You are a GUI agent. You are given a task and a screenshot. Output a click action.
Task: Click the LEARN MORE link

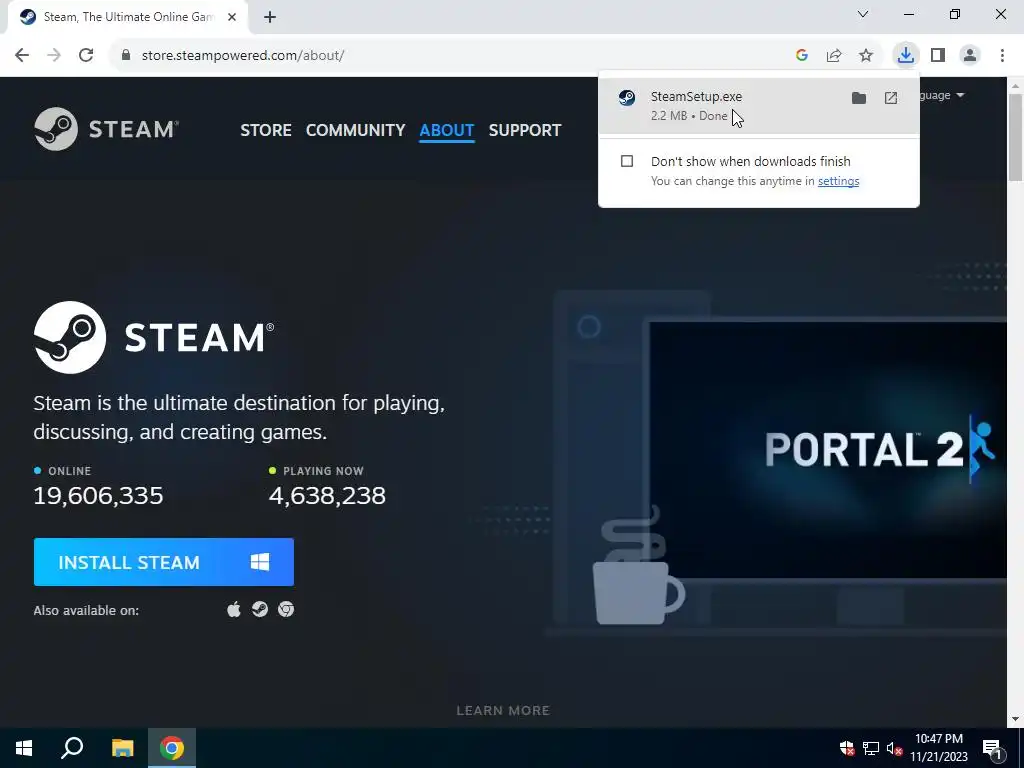pyautogui.click(x=503, y=711)
